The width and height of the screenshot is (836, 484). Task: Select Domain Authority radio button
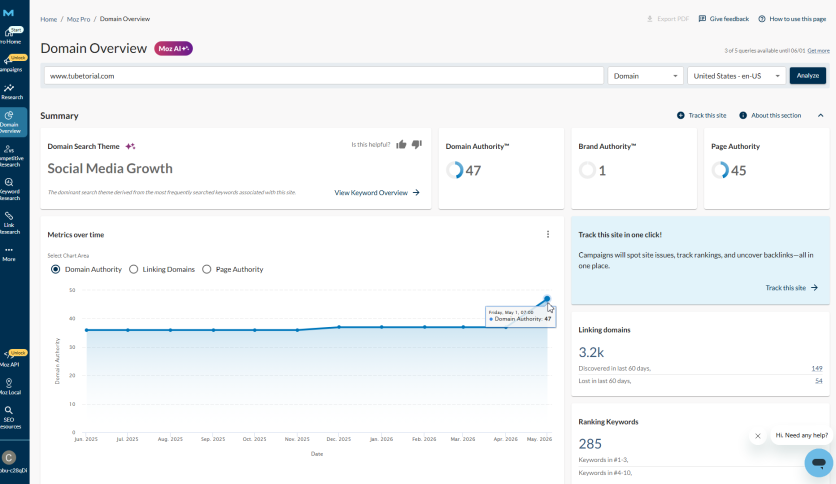[55, 269]
